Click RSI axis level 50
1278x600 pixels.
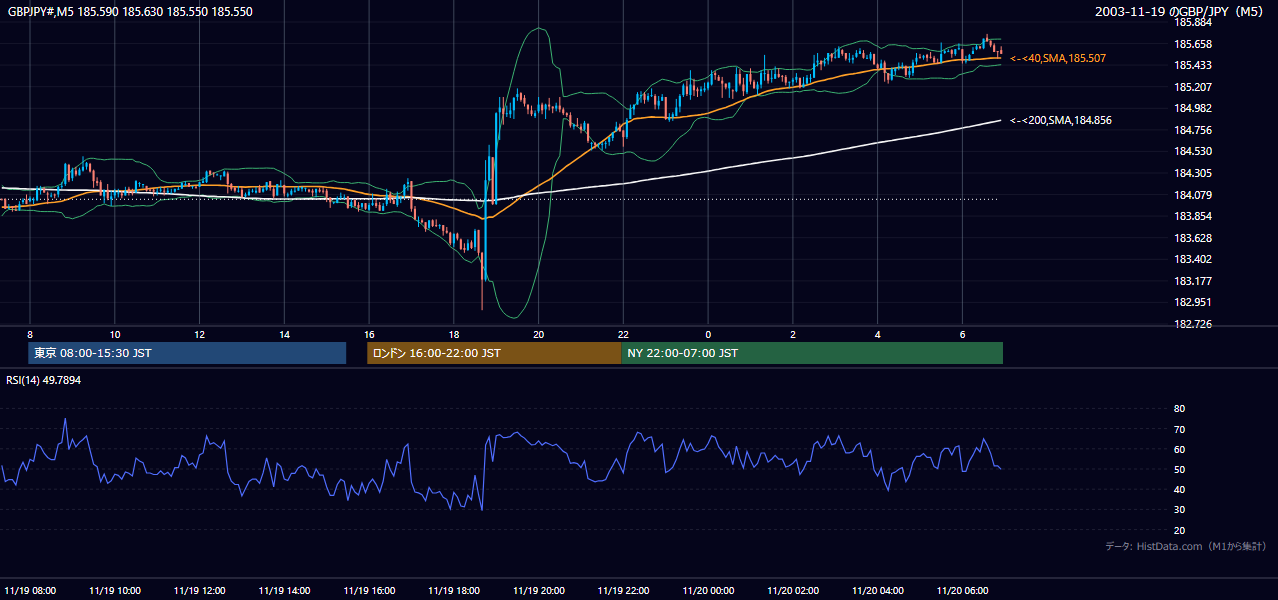[x=1179, y=469]
